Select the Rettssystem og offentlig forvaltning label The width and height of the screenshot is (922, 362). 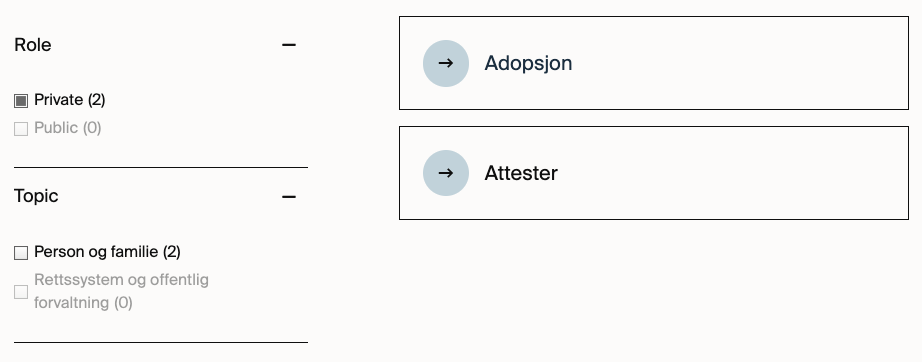pos(121,291)
